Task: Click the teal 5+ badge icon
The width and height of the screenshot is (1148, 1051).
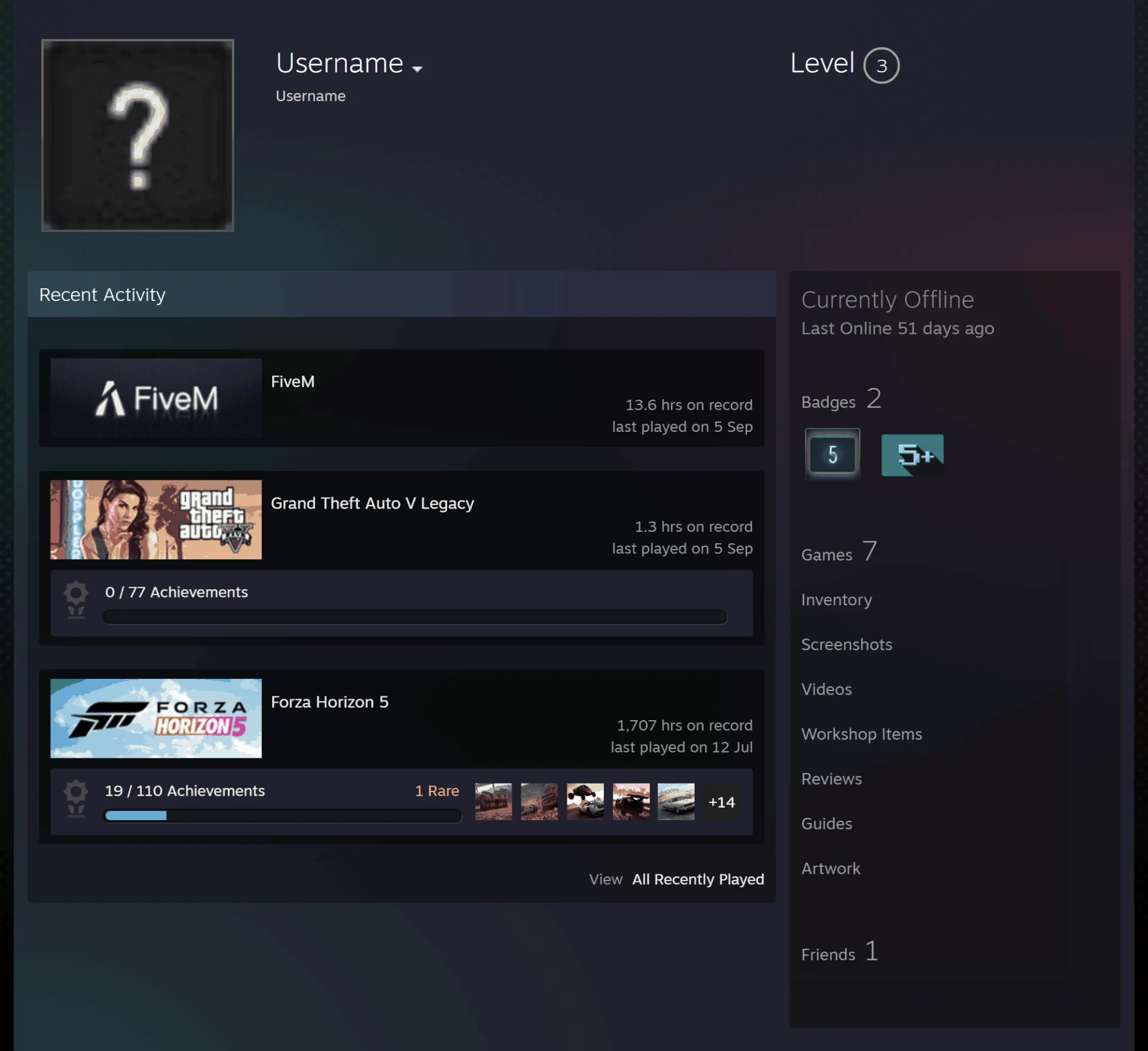Action: [912, 455]
